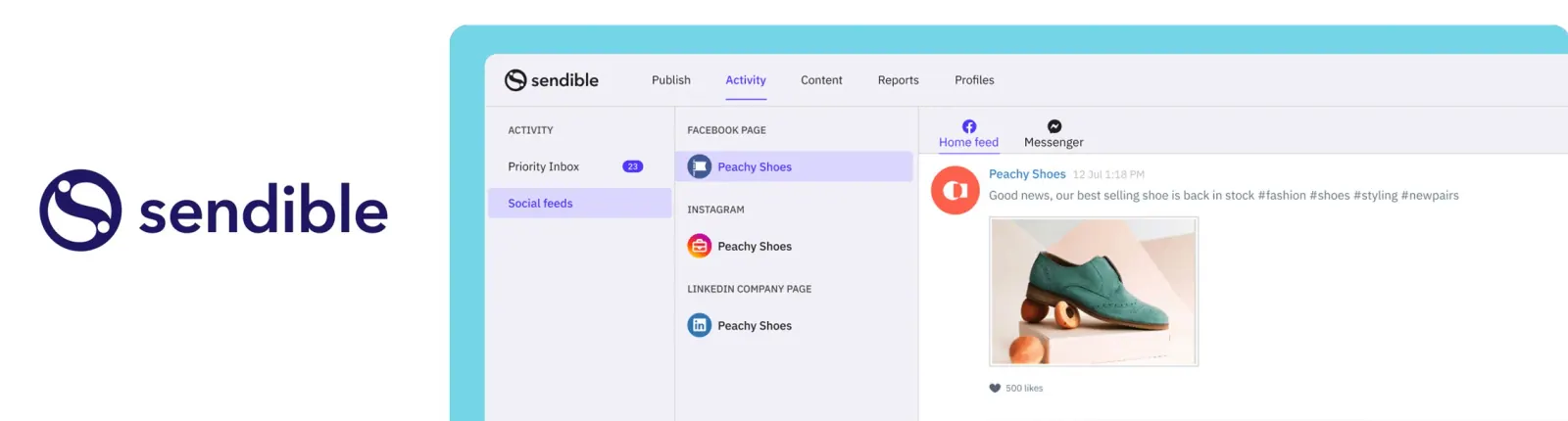This screenshot has height=421, width=1568.
Task: Click the Messenger icon above the Messenger label
Action: click(1054, 126)
